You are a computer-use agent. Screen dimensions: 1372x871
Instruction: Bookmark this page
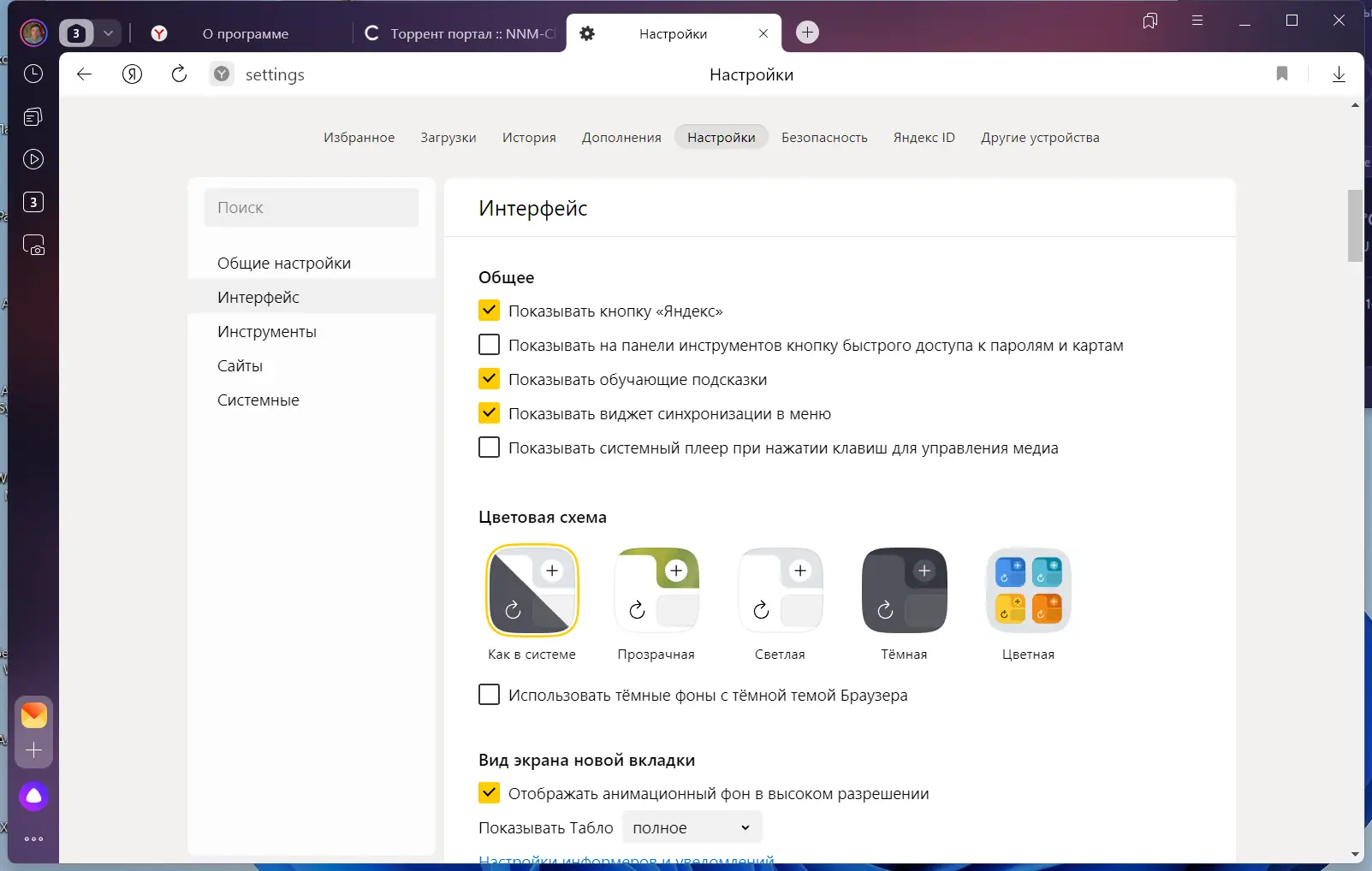(x=1282, y=74)
